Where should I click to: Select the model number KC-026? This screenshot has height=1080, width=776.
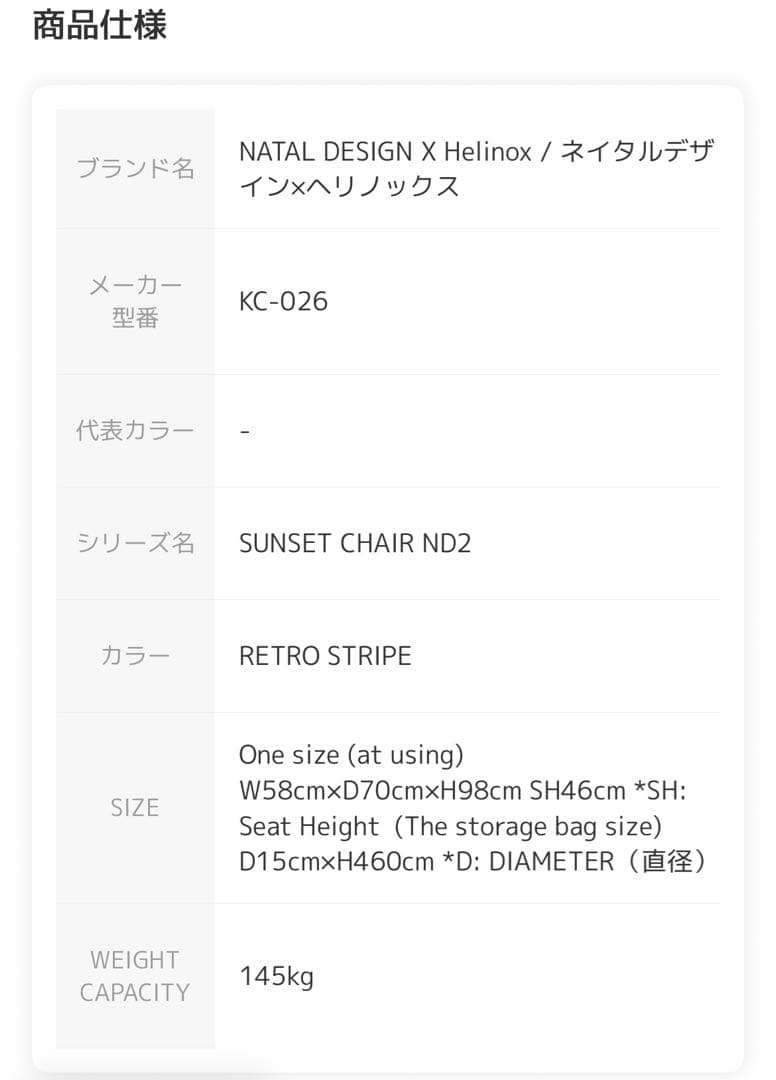[283, 301]
